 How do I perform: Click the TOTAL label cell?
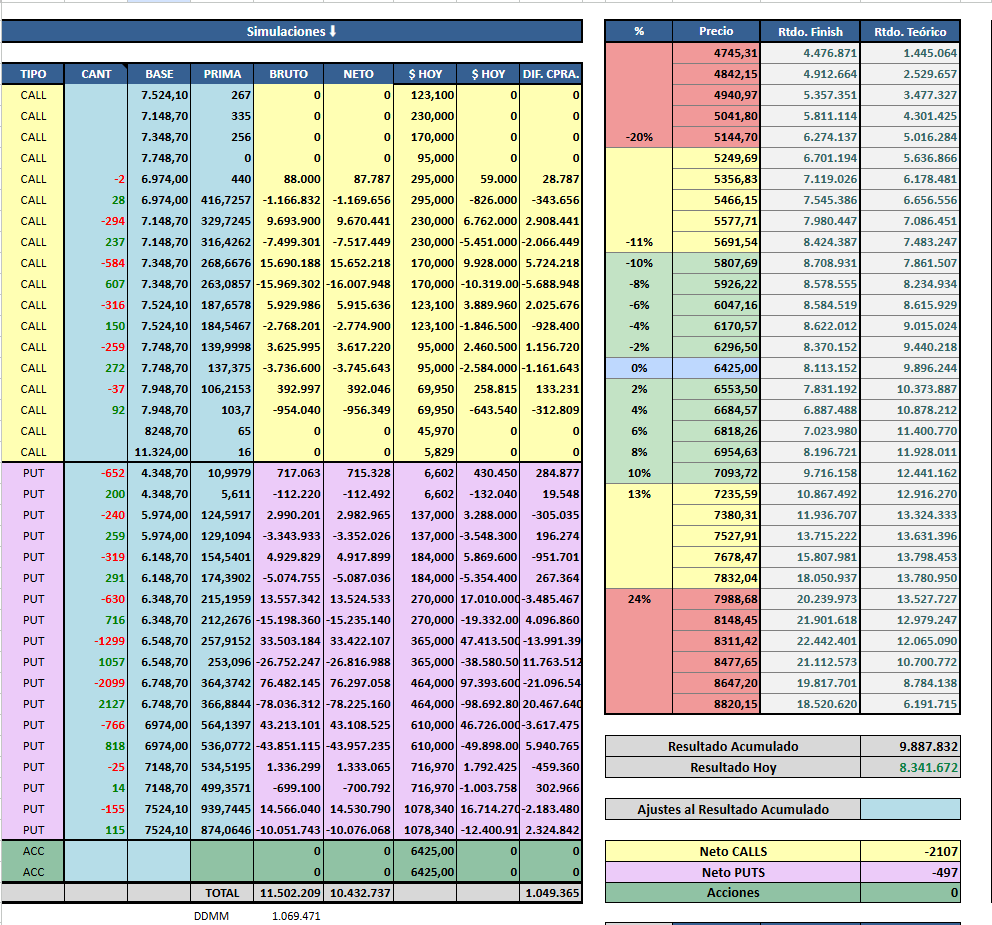pyautogui.click(x=223, y=893)
